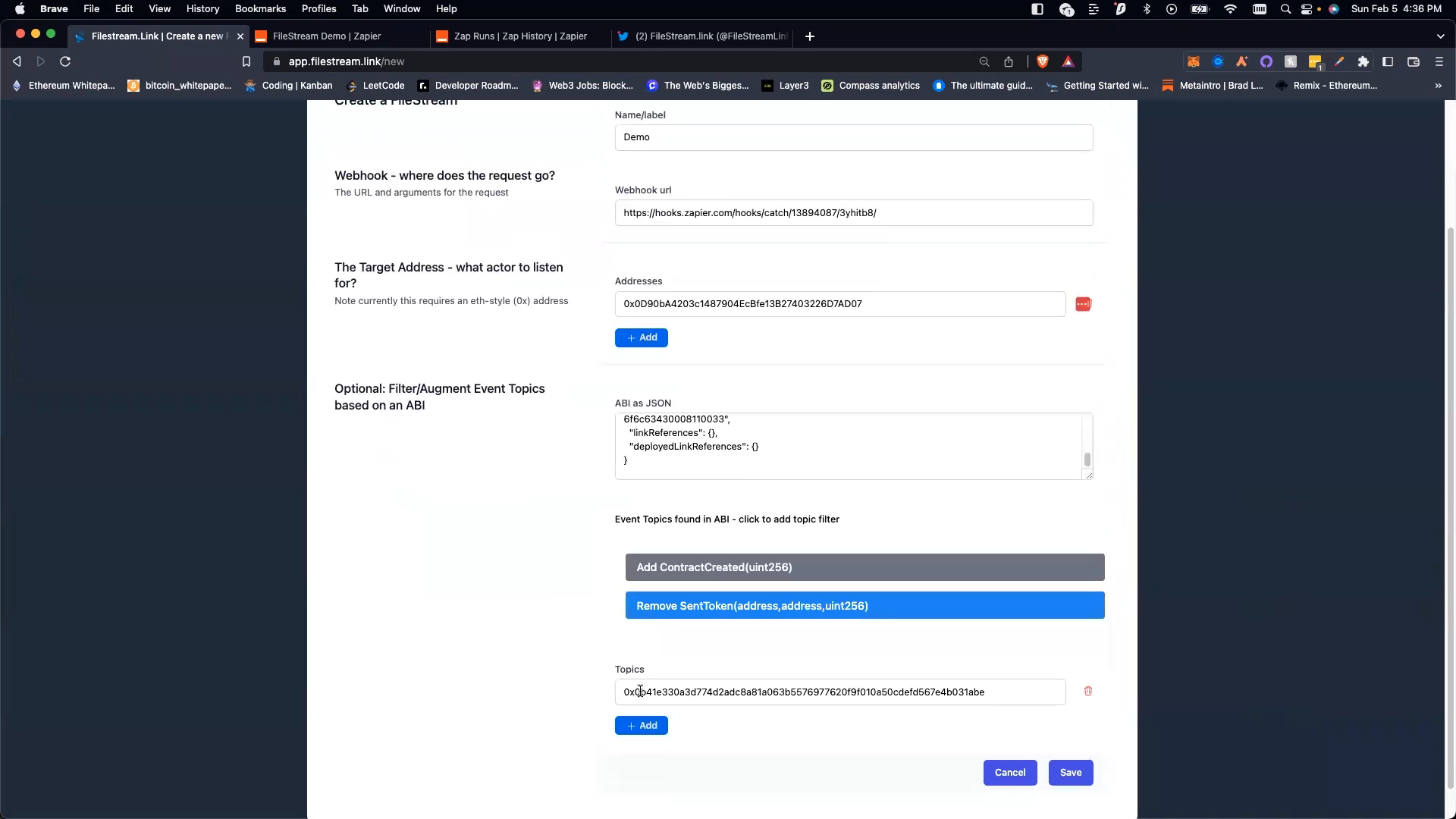Add another address with Add button
The image size is (1456, 819).
[641, 337]
